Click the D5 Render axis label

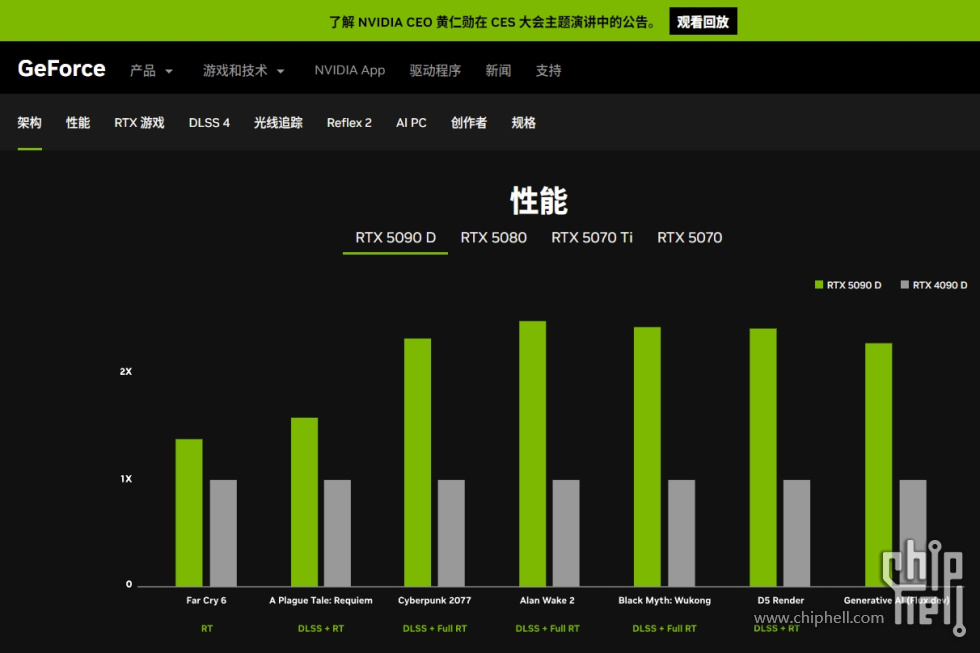coord(781,601)
